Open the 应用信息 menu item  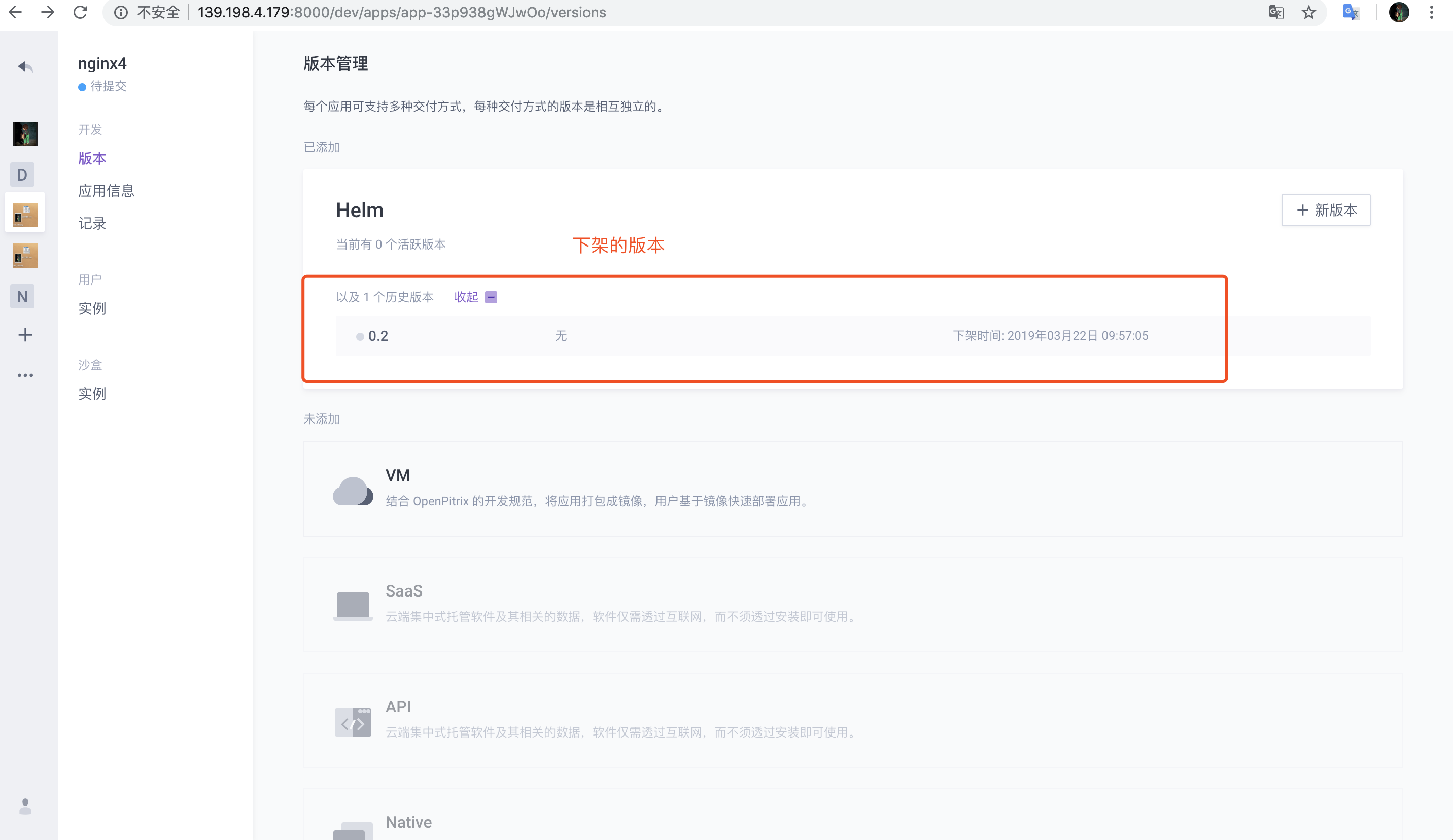tap(106, 191)
